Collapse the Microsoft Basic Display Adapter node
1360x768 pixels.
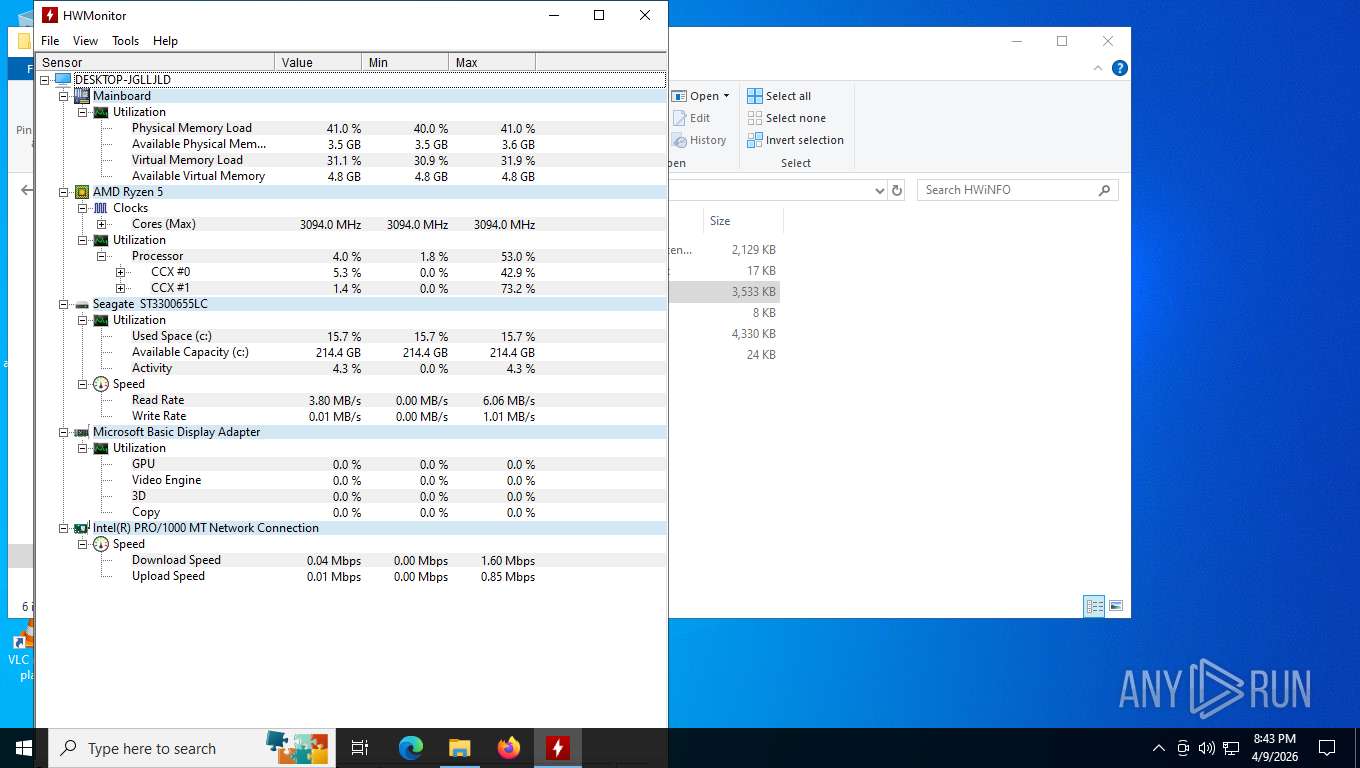[x=63, y=432]
